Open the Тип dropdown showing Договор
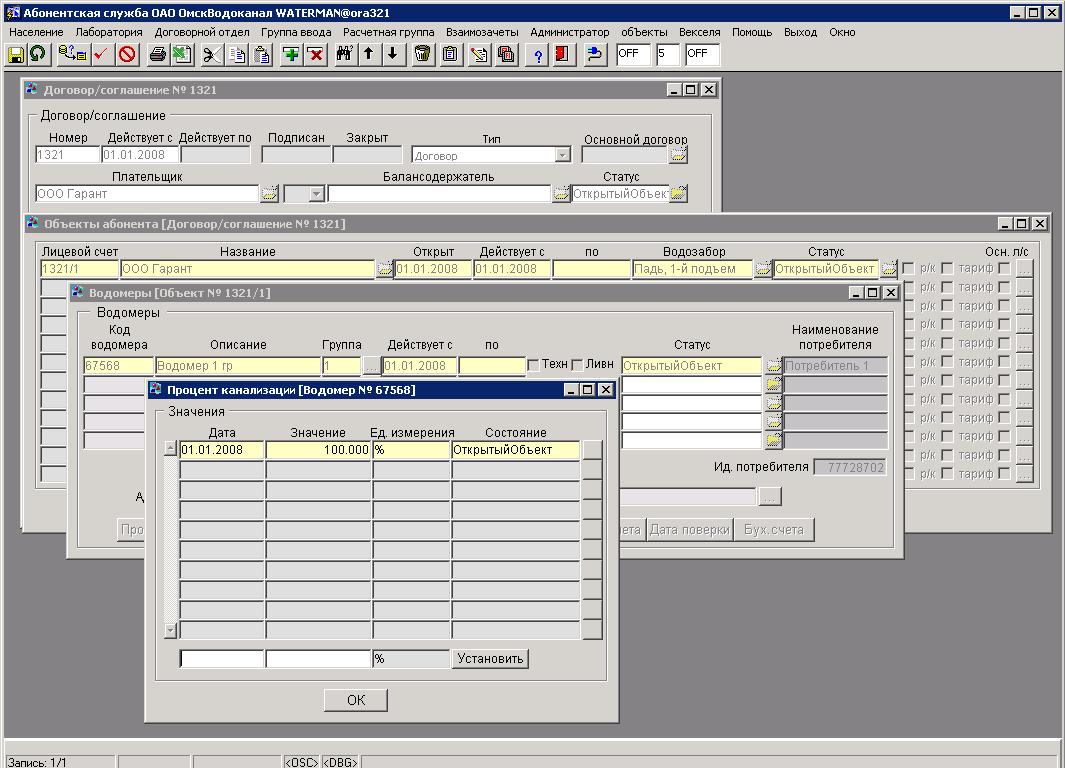Viewport: 1065px width, 768px height. pyautogui.click(x=562, y=155)
